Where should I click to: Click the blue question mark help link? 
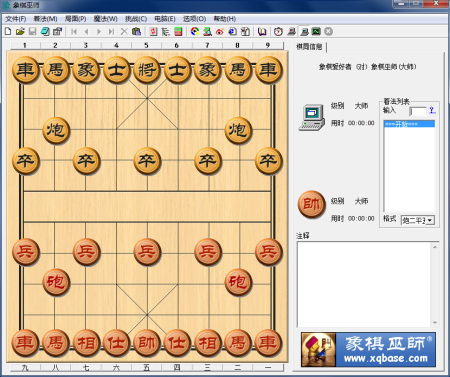point(432,110)
